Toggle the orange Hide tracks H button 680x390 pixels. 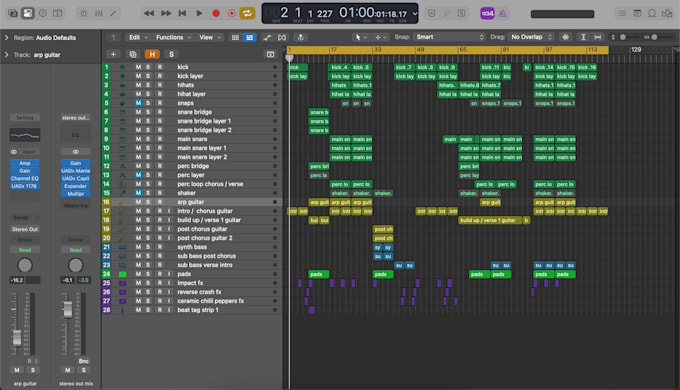[x=152, y=54]
